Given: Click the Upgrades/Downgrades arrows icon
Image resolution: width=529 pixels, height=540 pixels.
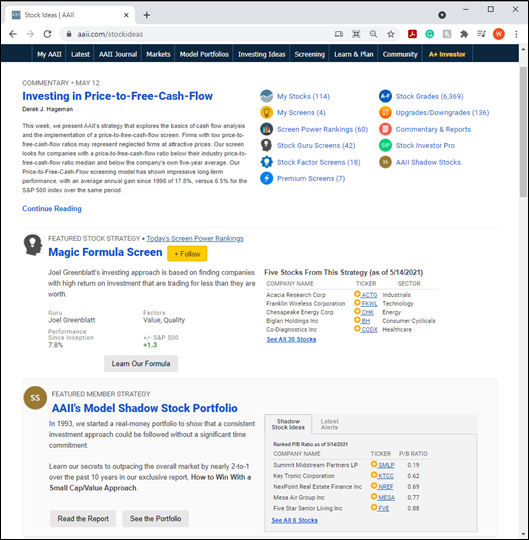Looking at the screenshot, I should coord(385,113).
